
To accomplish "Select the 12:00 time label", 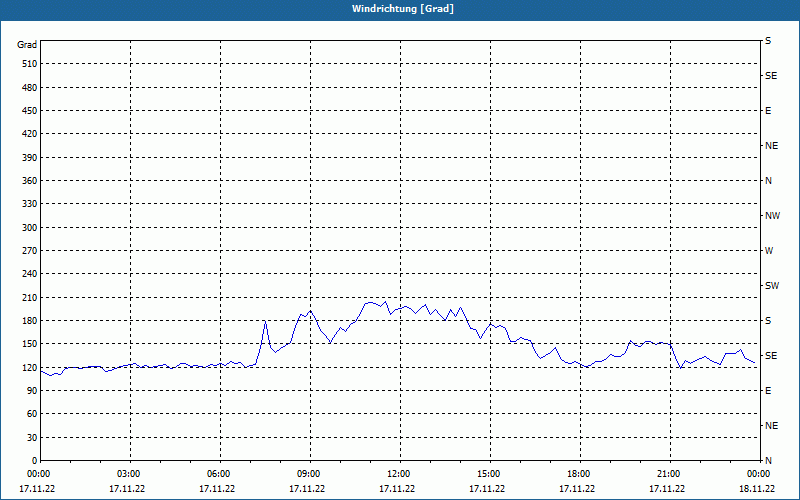I will pos(398,474).
